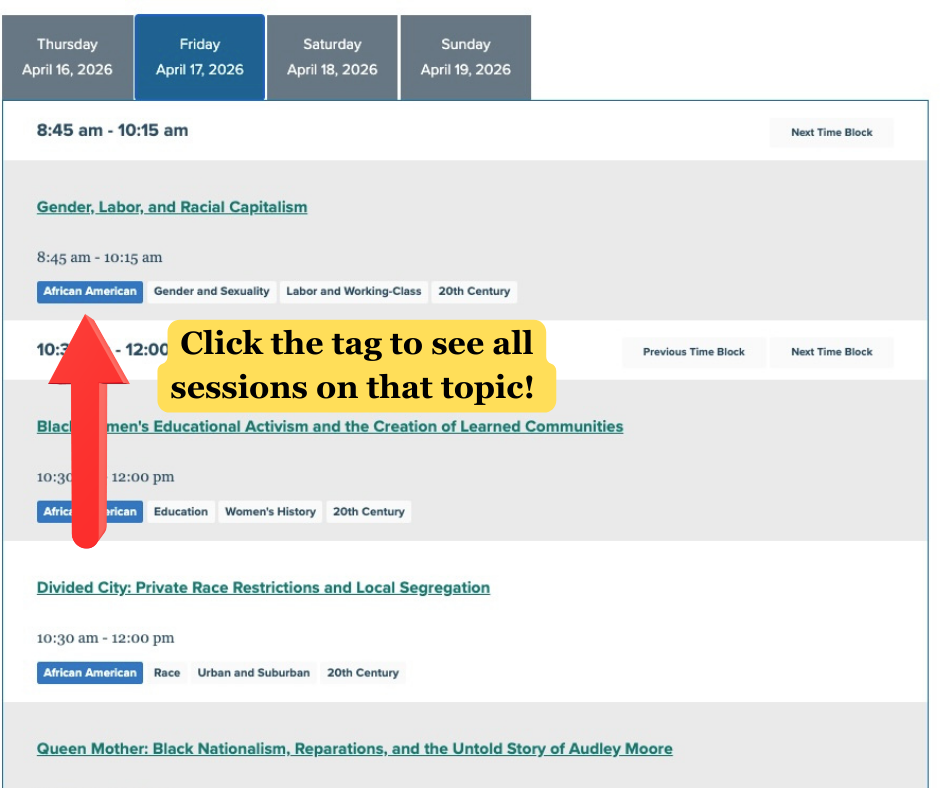Image resolution: width=940 pixels, height=788 pixels.
Task: Open the Queen Mother session link
Action: pos(354,748)
